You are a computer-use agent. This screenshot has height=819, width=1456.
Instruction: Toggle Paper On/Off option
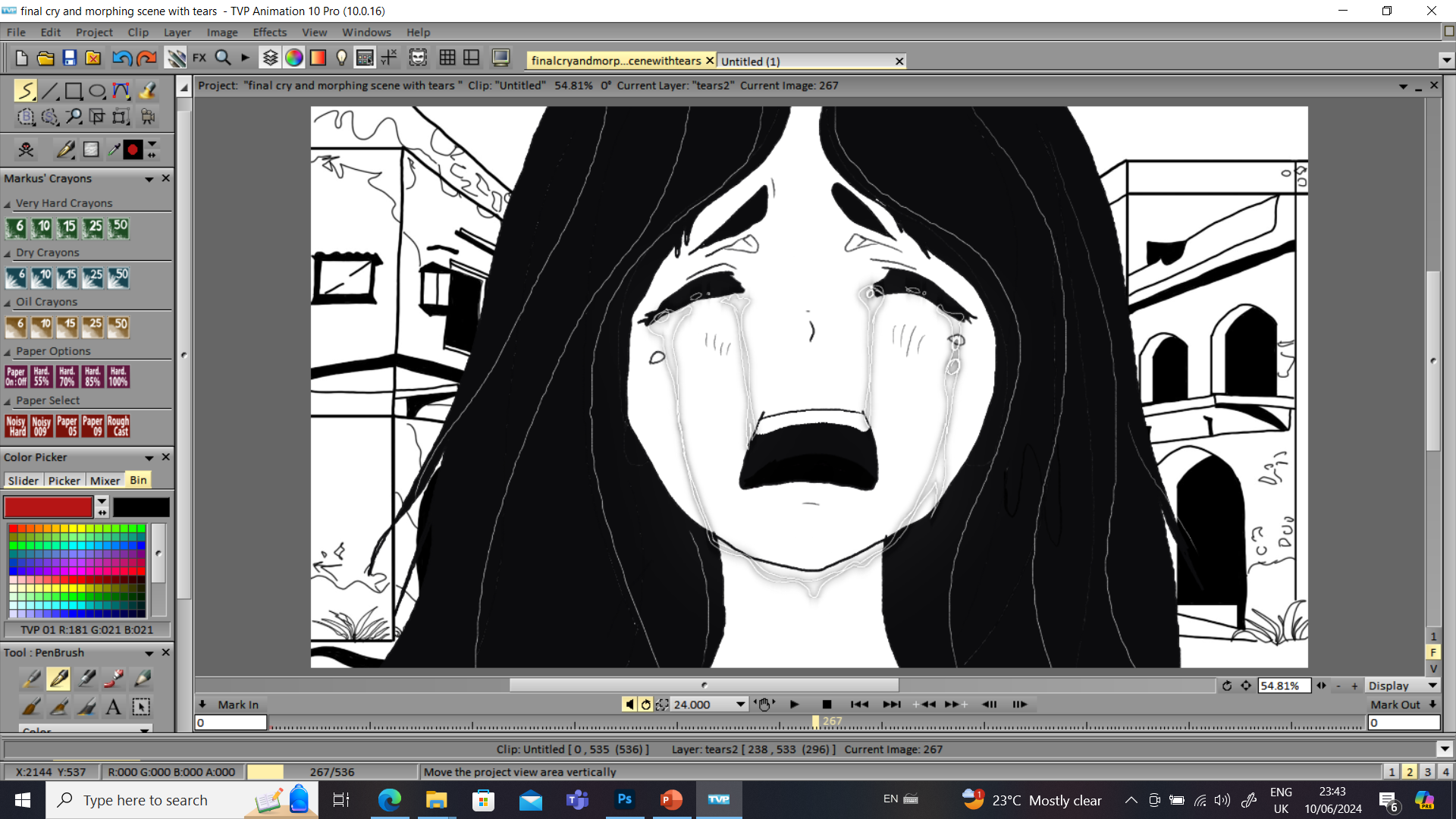(16, 377)
